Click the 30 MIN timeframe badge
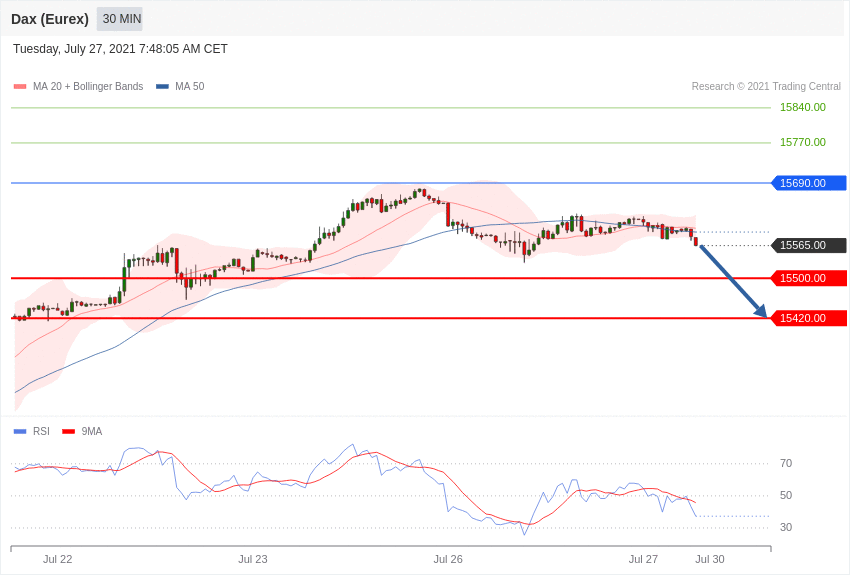This screenshot has width=850, height=576. [x=121, y=19]
